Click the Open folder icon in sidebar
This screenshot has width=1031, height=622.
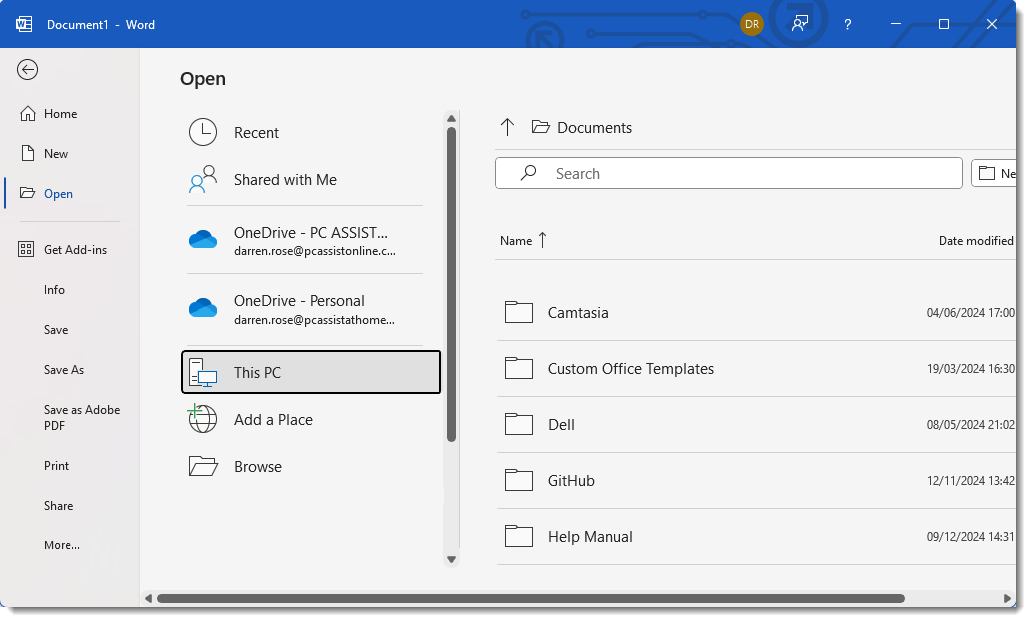[28, 193]
